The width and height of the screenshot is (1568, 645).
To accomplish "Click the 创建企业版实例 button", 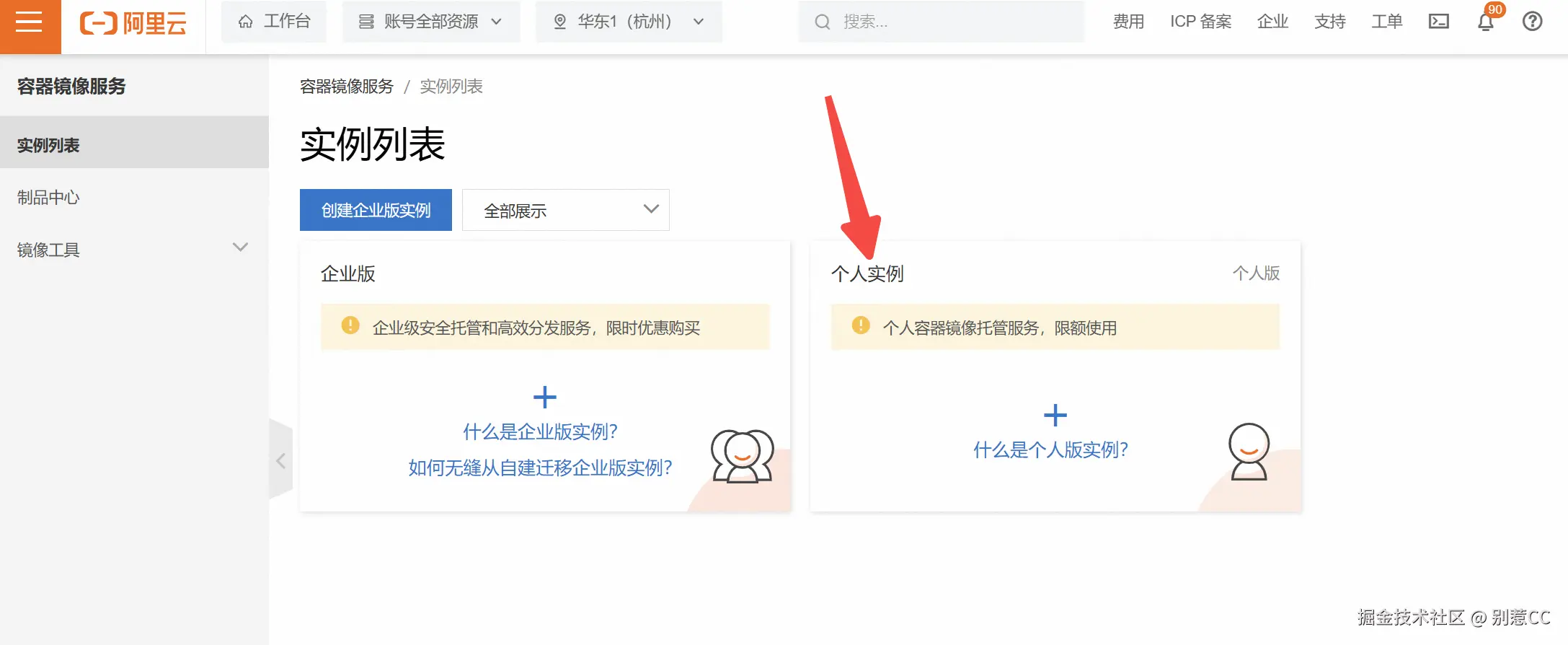I will point(376,210).
